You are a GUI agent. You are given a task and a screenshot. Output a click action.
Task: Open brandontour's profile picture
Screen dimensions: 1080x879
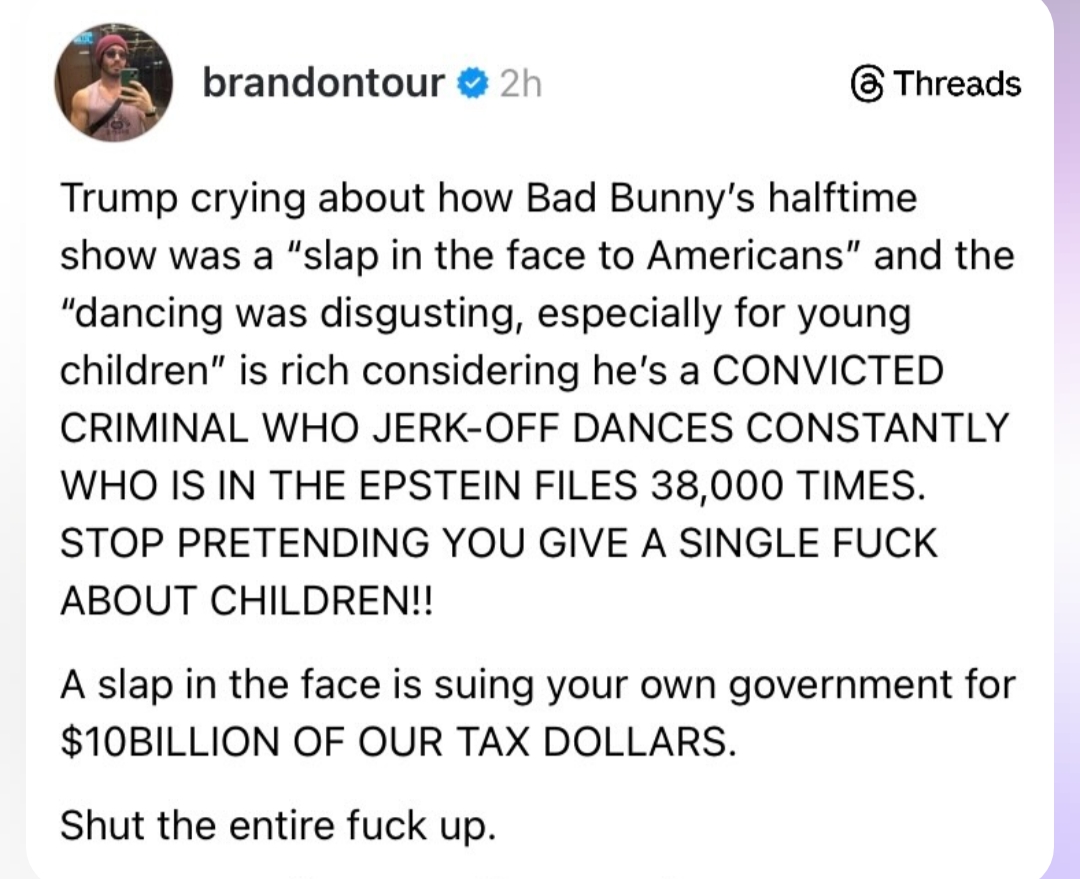pos(114,84)
